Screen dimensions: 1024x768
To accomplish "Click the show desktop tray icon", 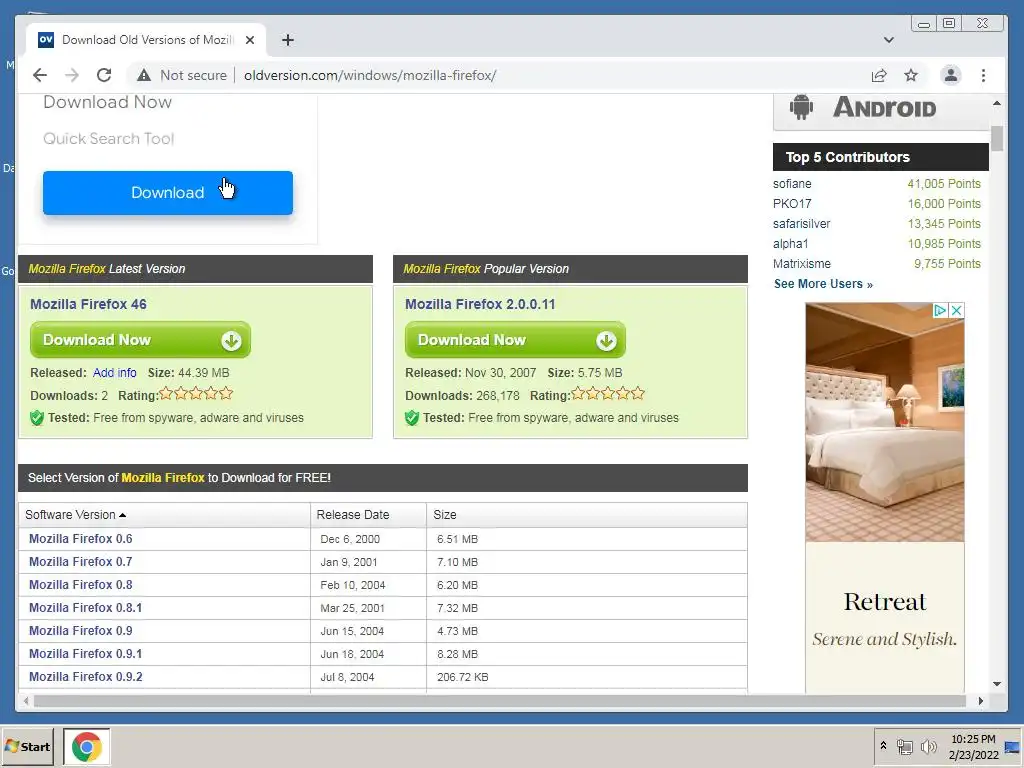I will (x=1013, y=746).
